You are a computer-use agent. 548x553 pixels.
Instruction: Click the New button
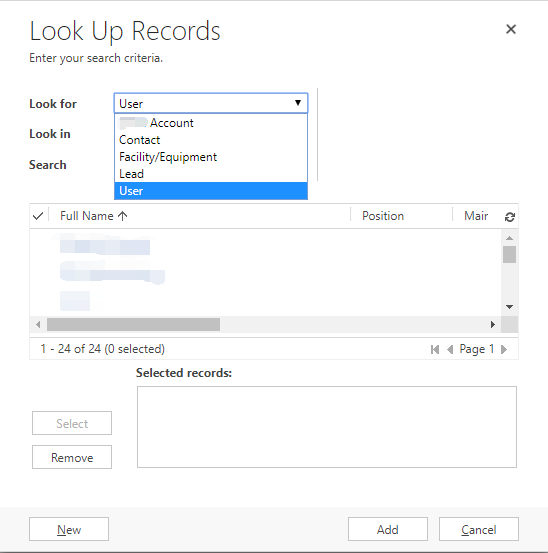[x=69, y=529]
